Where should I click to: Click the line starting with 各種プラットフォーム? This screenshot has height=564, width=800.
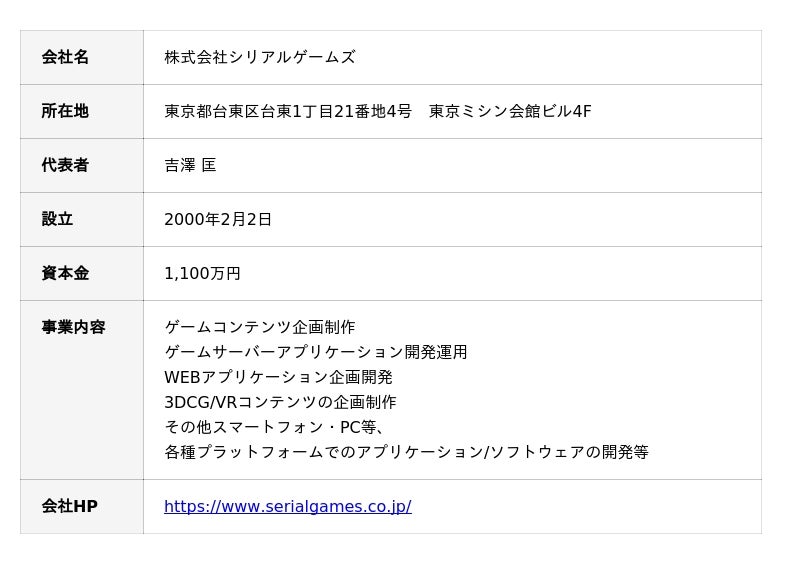click(x=406, y=452)
